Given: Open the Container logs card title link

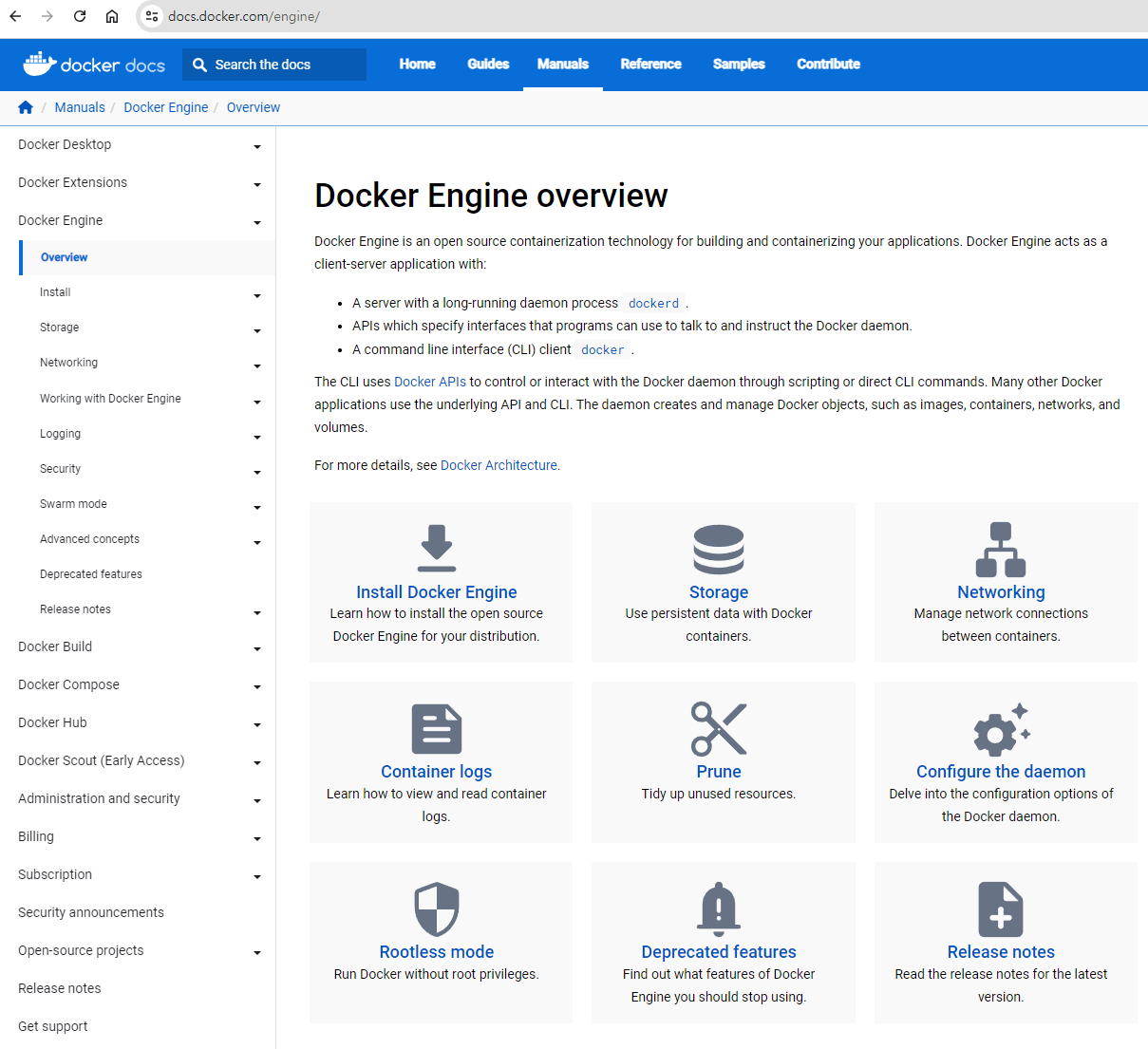Looking at the screenshot, I should coord(437,772).
